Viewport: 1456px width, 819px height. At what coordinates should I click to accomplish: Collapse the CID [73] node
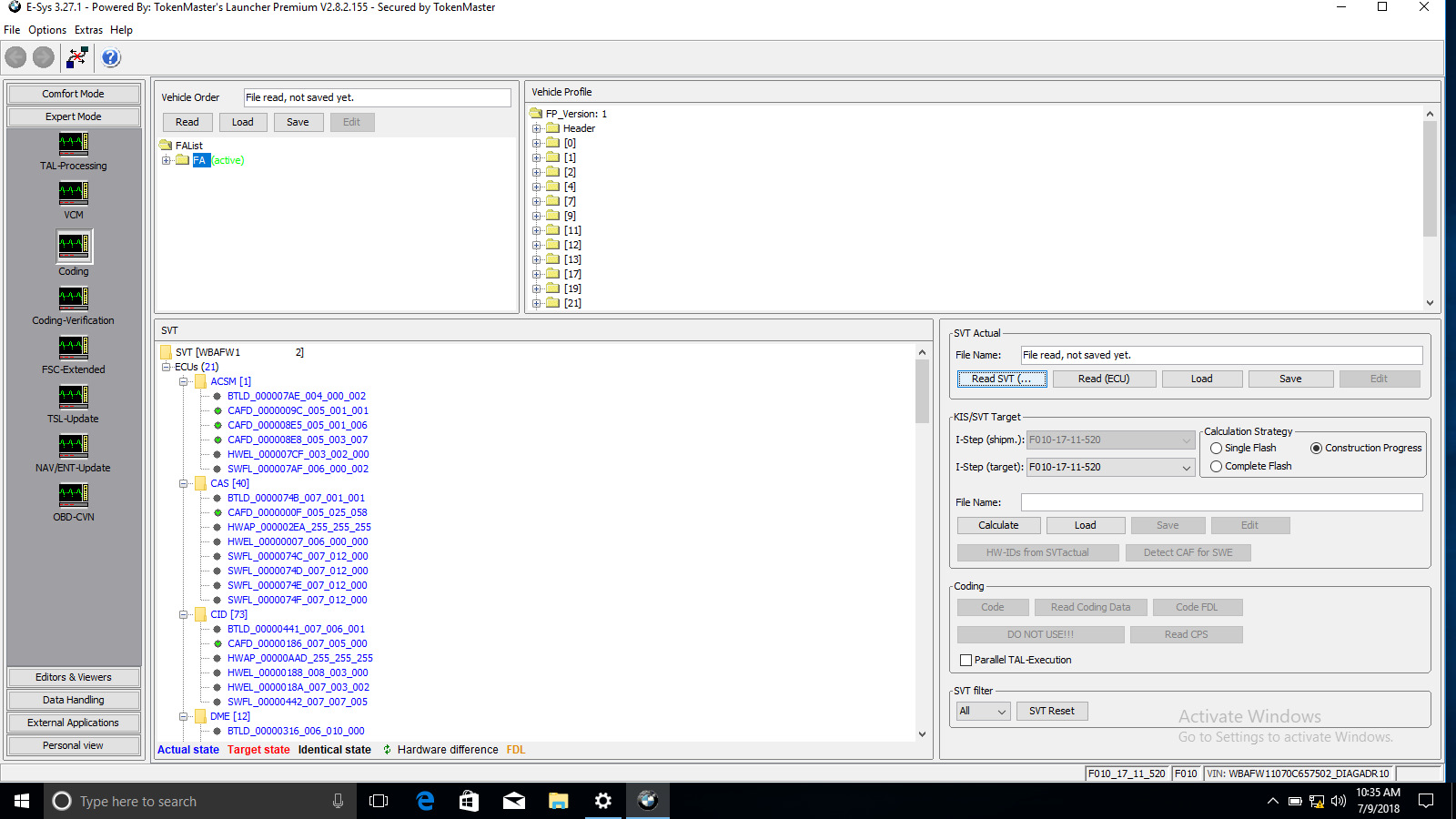point(184,615)
